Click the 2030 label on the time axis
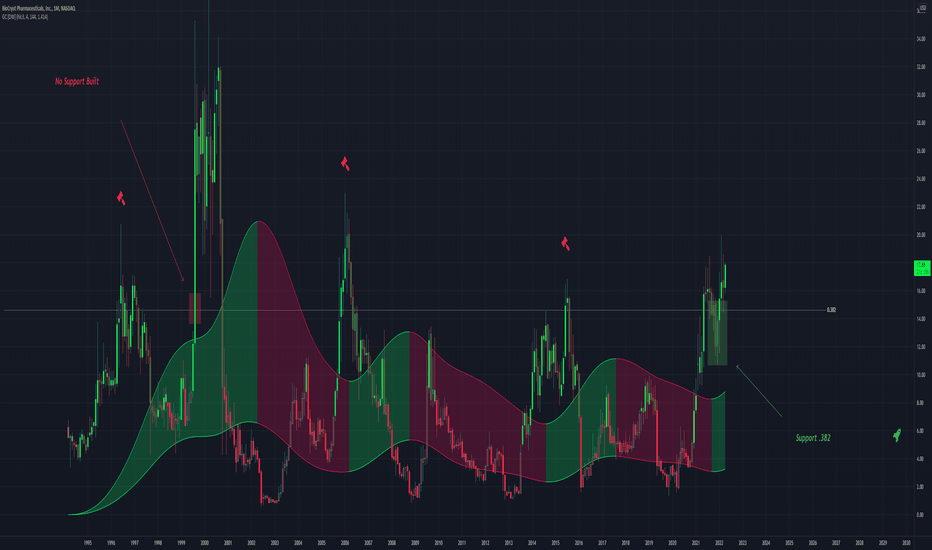The image size is (932, 550). click(x=906, y=542)
